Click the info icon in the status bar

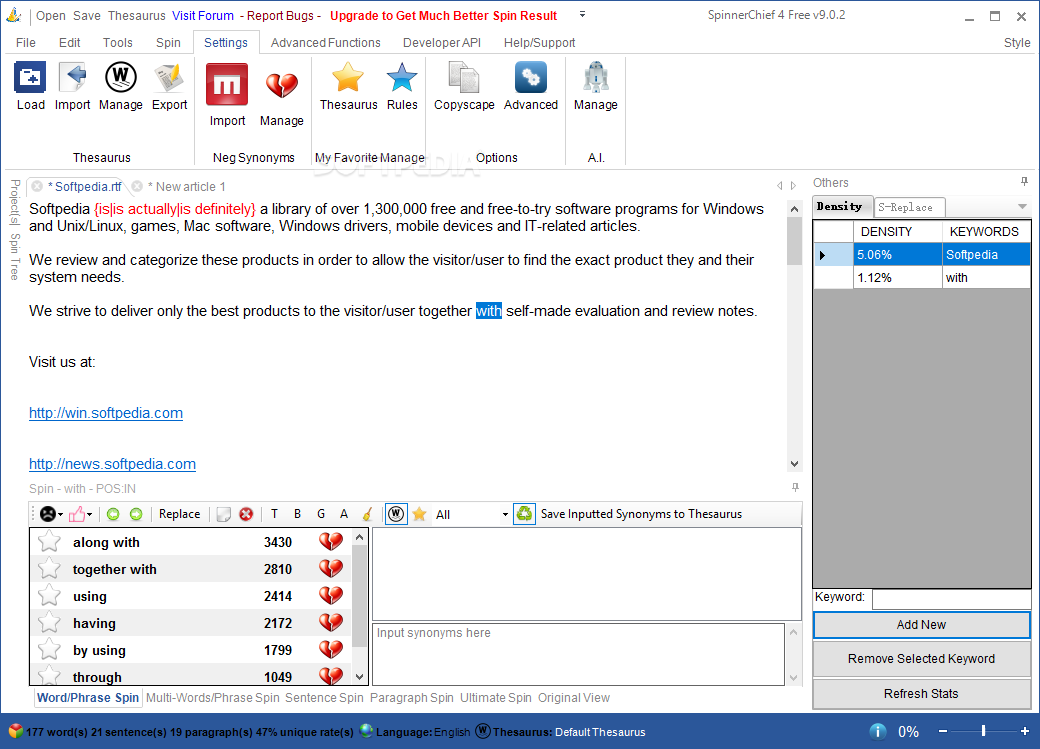tap(878, 731)
